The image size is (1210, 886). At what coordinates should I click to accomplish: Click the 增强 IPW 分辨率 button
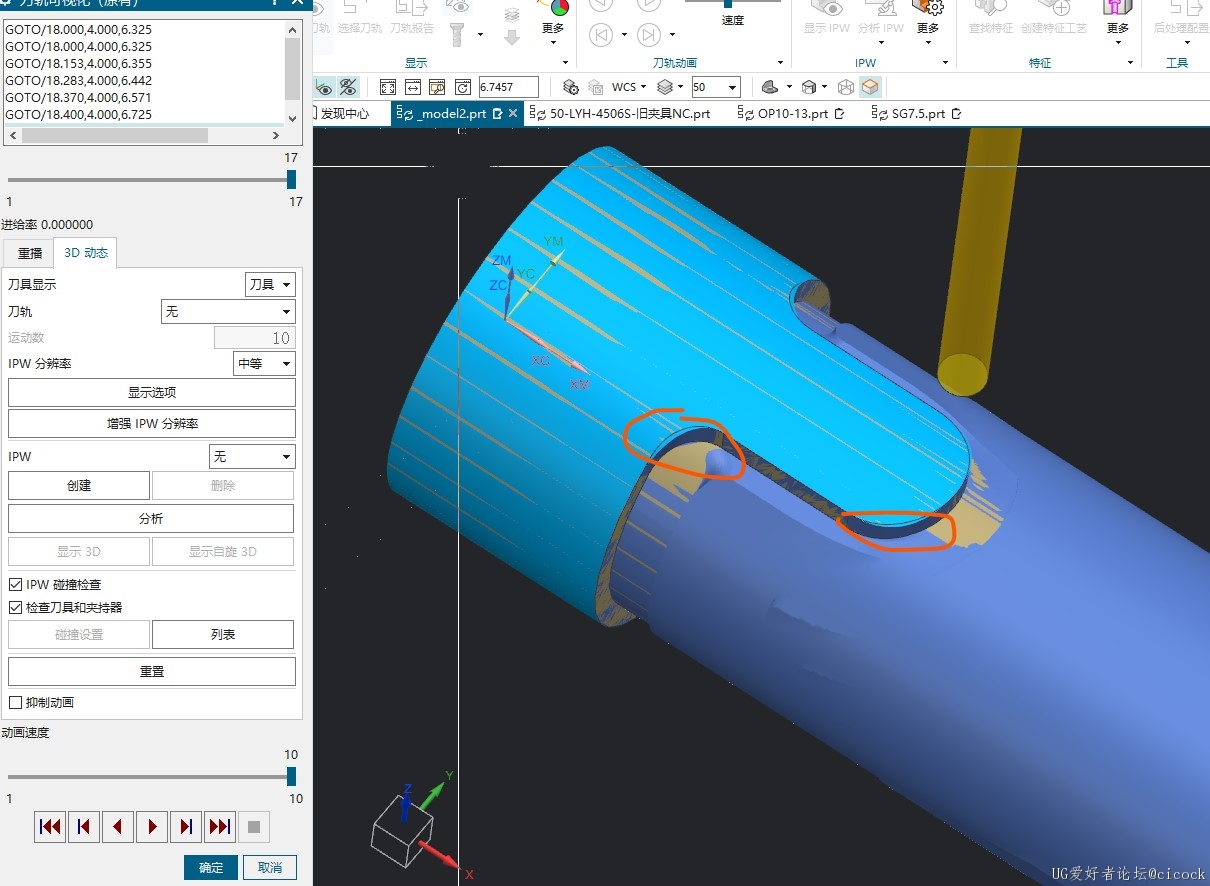click(152, 423)
